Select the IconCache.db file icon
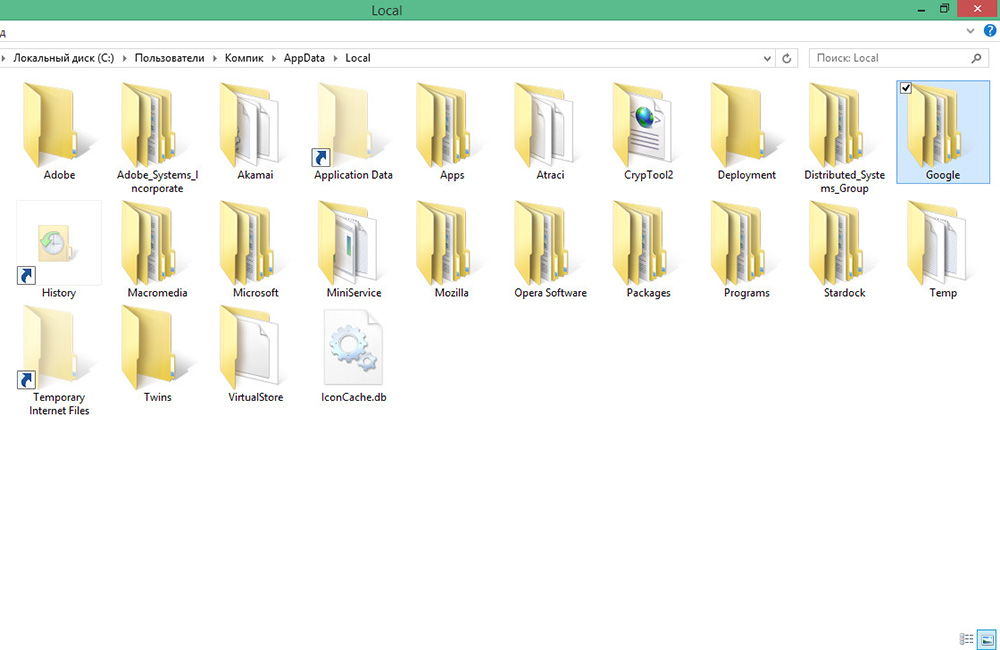The image size is (1000, 650). (x=353, y=348)
